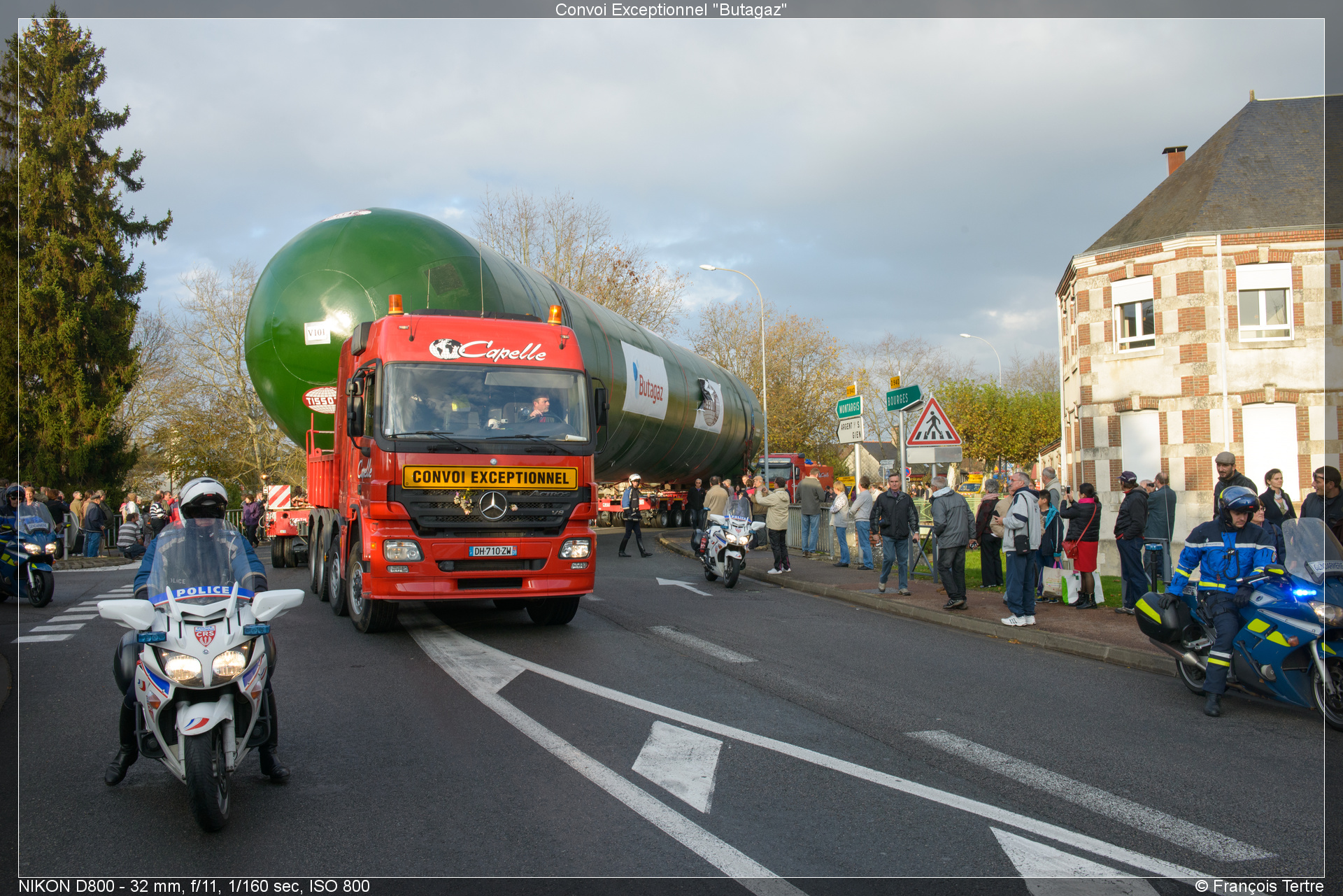The height and width of the screenshot is (896, 1343).
Task: Click the Mercedes star emblem on the grille
Action: point(492,506)
